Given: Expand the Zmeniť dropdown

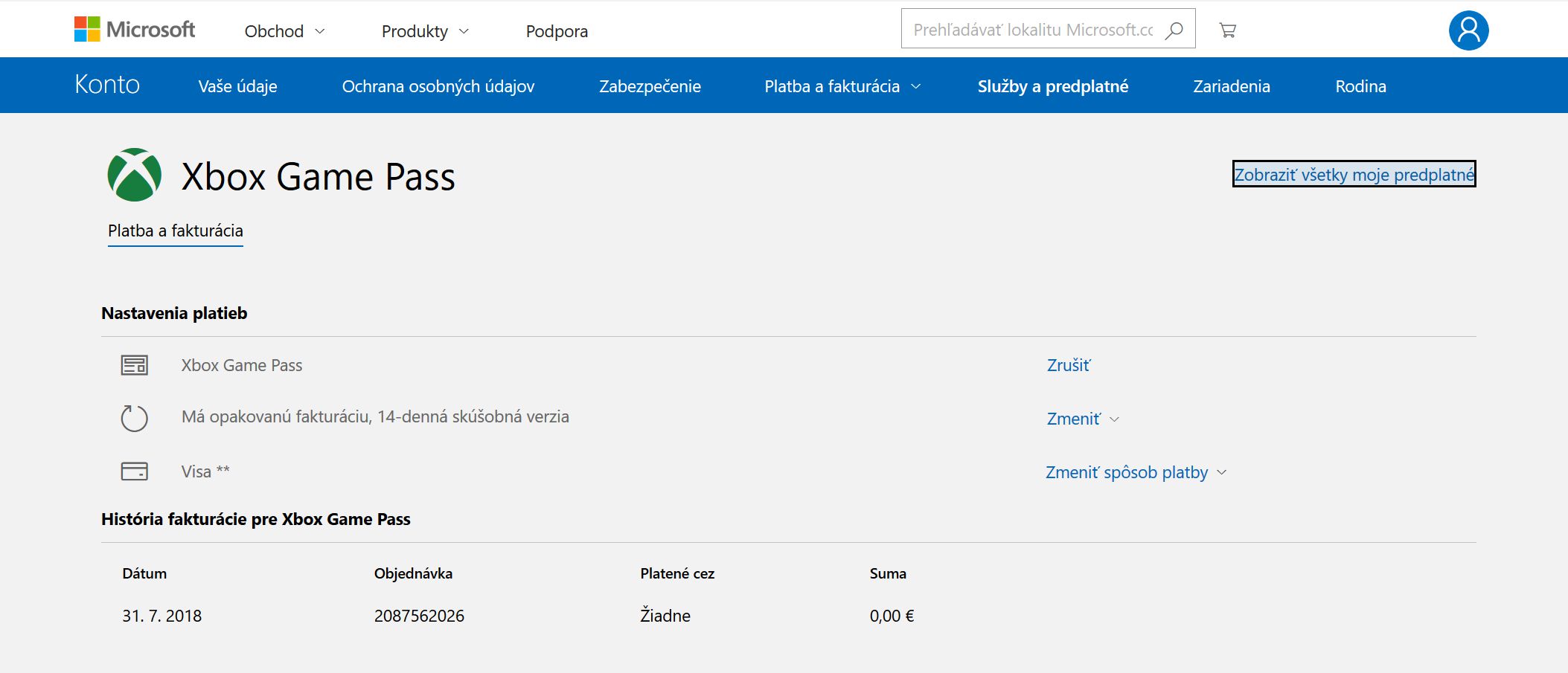Looking at the screenshot, I should click(1083, 419).
